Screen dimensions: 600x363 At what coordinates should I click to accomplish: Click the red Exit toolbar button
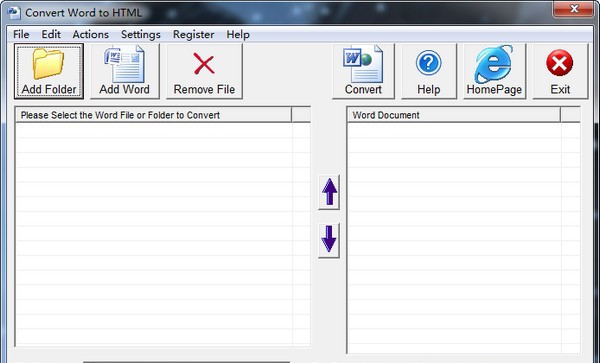pyautogui.click(x=560, y=71)
